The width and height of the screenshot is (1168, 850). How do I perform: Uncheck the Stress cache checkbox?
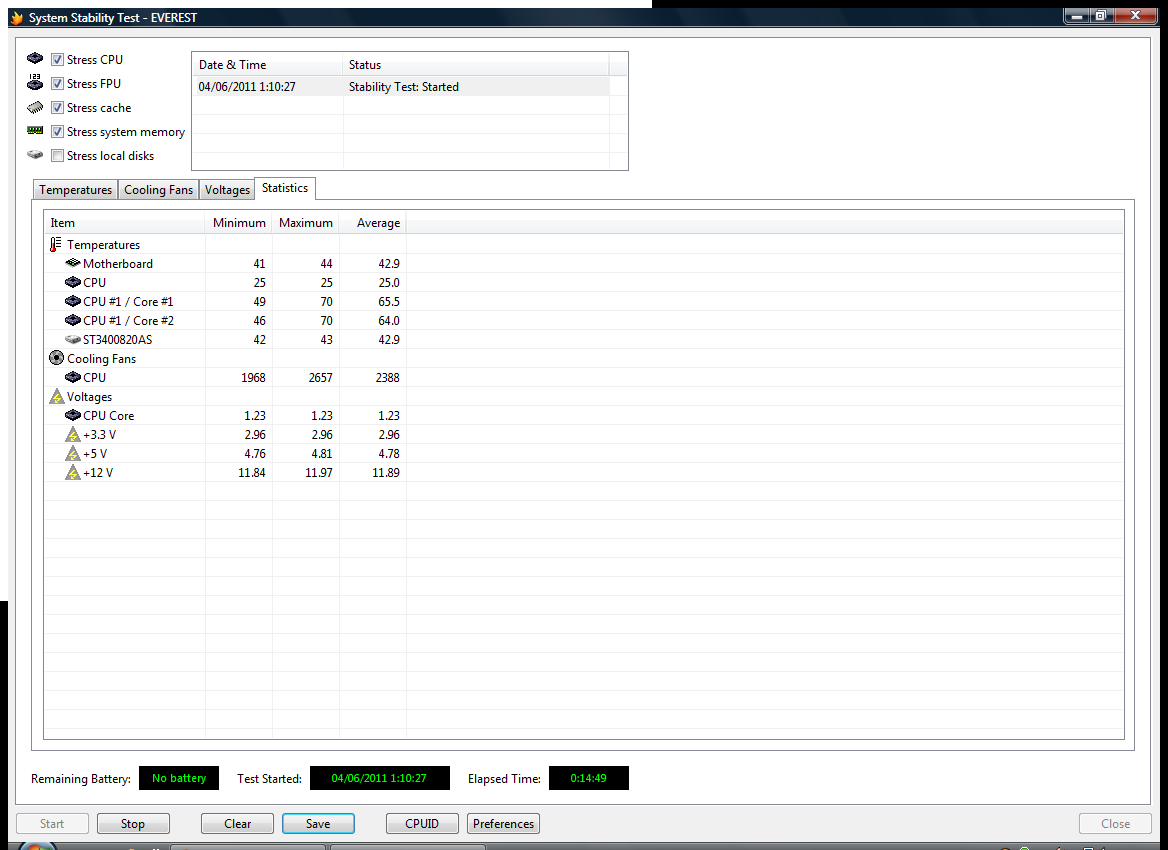(x=57, y=107)
